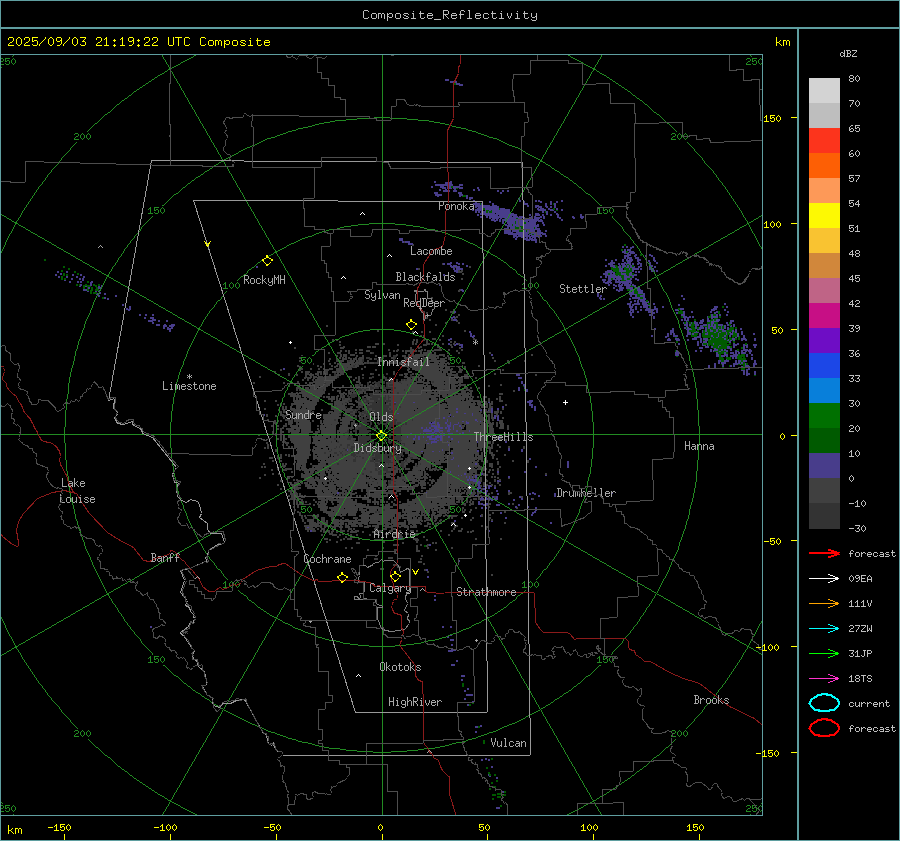900x841 pixels.
Task: Click the dark orange swatch near 60 dBZ
Action: [824, 165]
